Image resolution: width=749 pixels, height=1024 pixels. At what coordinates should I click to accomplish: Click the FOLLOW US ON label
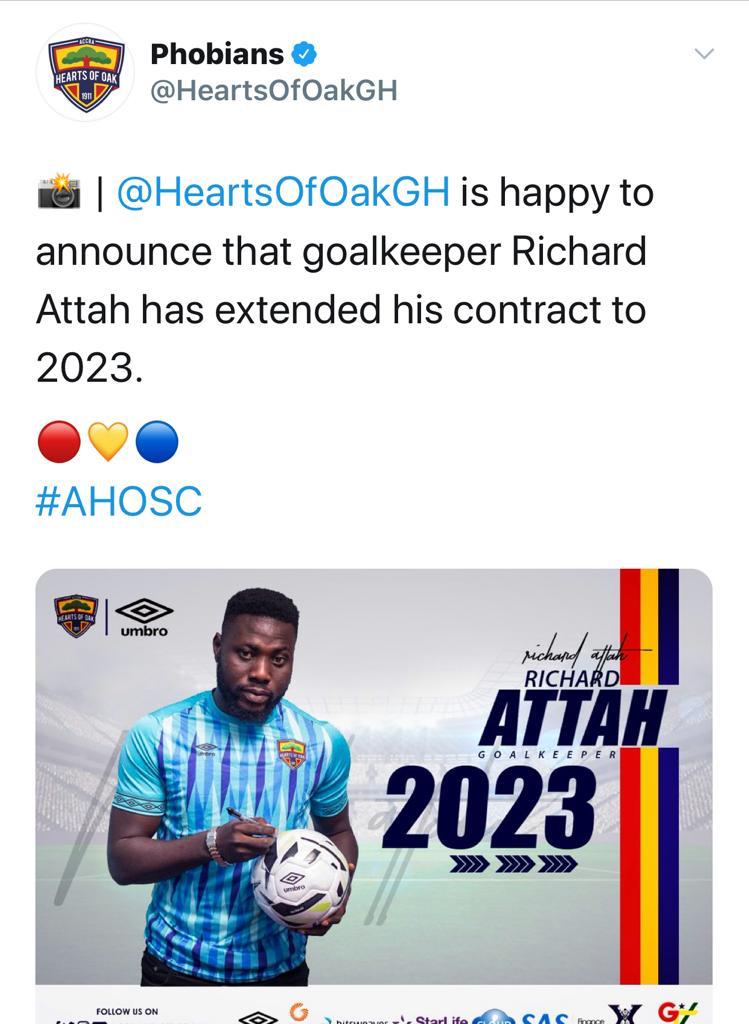point(127,1011)
